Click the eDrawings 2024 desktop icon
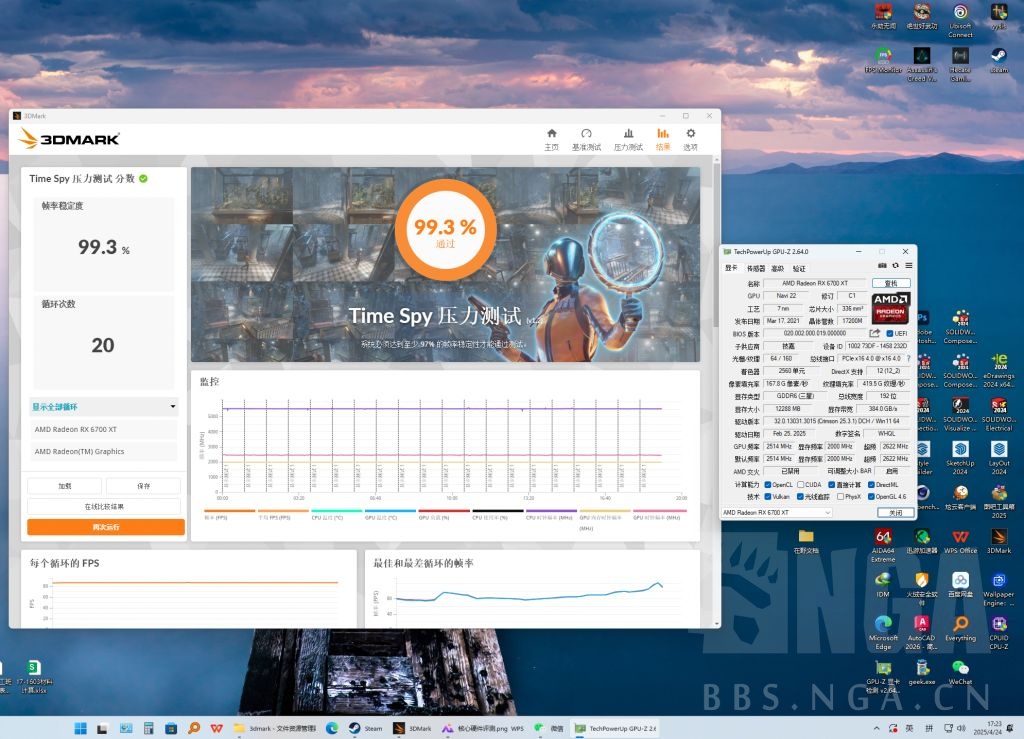1024x739 pixels. tap(999, 371)
